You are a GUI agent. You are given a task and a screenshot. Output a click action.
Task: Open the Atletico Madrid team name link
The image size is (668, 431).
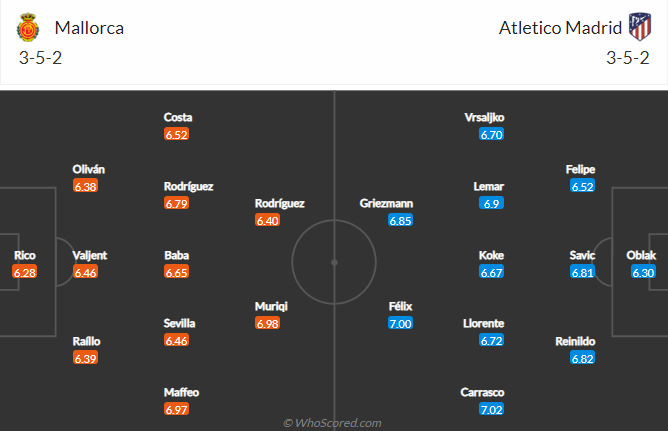(x=560, y=28)
